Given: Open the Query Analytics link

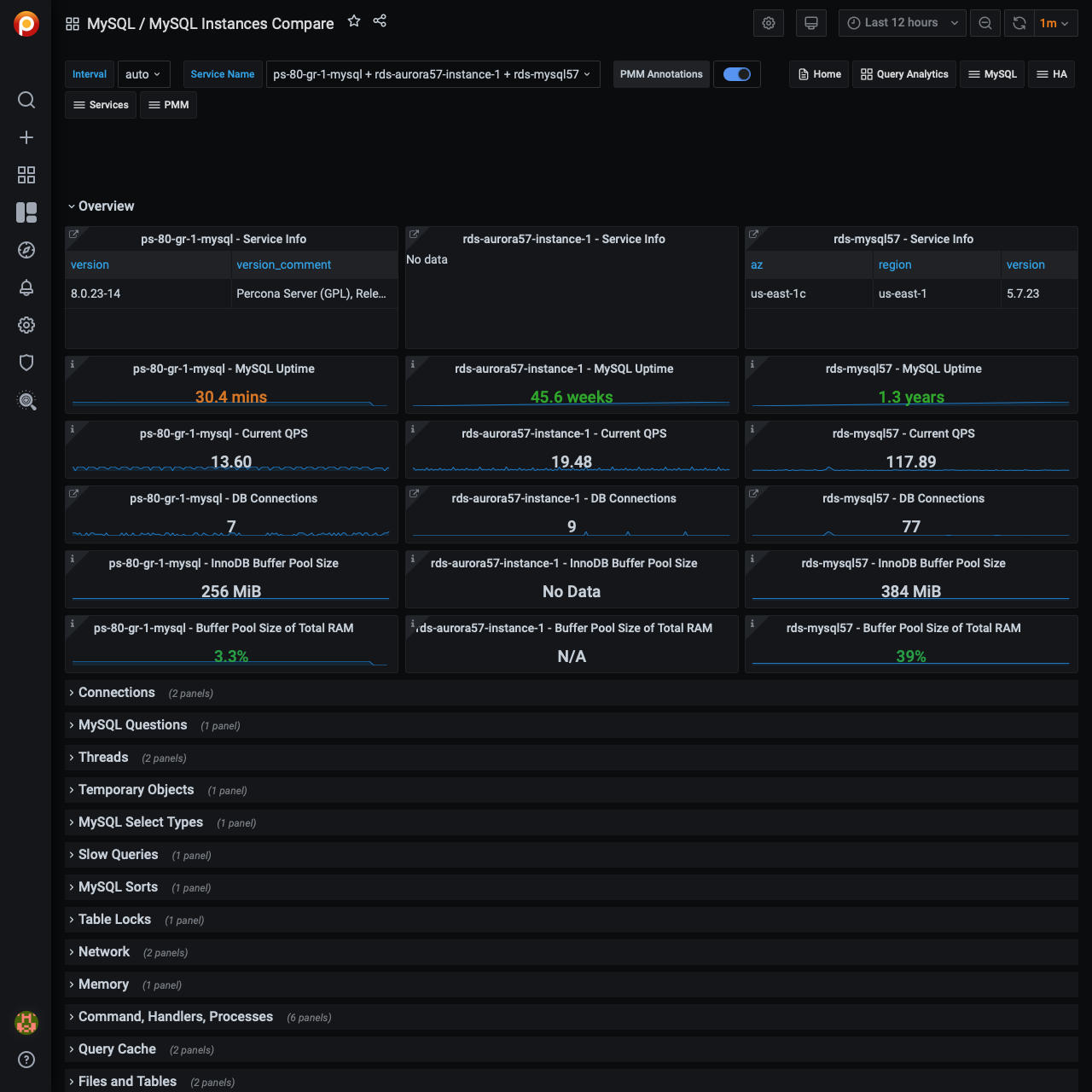Looking at the screenshot, I should (x=904, y=74).
